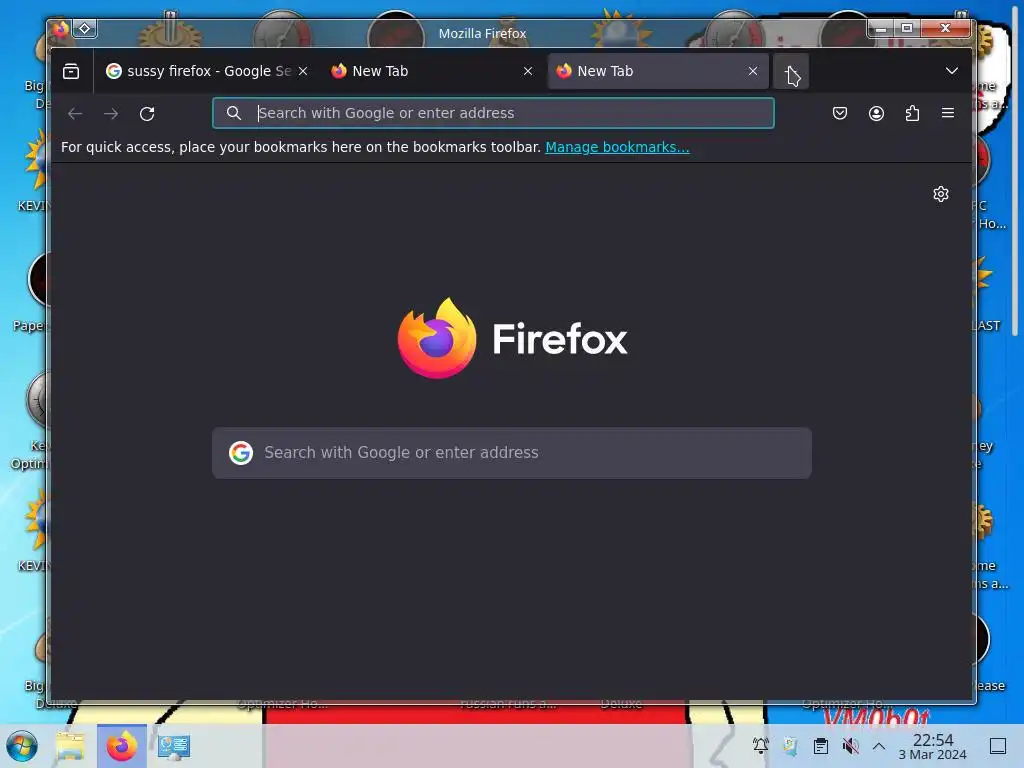Open notifications bell in system tray

tap(760, 746)
